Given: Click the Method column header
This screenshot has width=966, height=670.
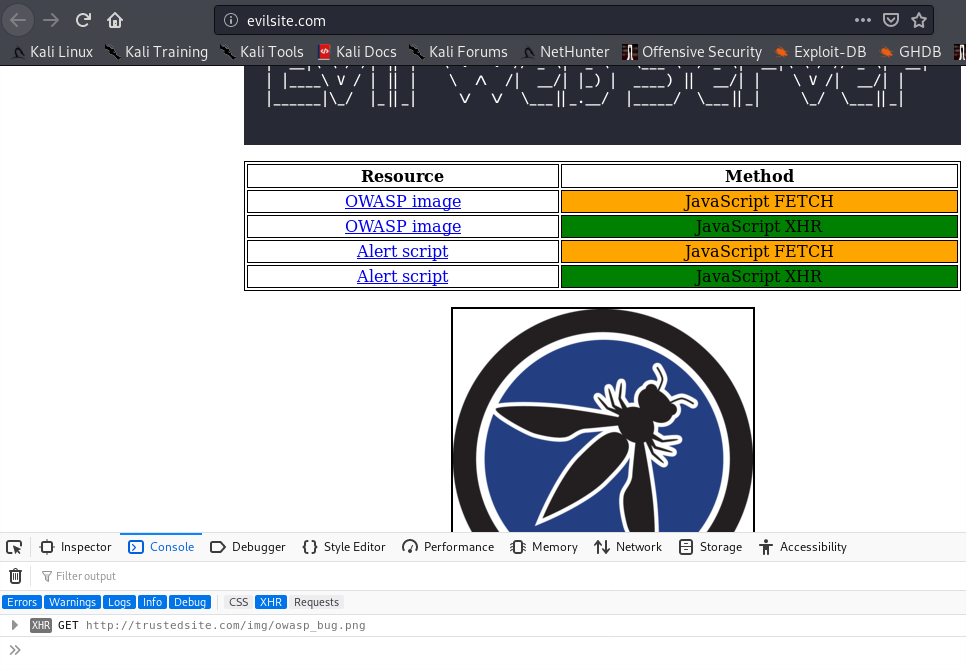Looking at the screenshot, I should point(759,176).
